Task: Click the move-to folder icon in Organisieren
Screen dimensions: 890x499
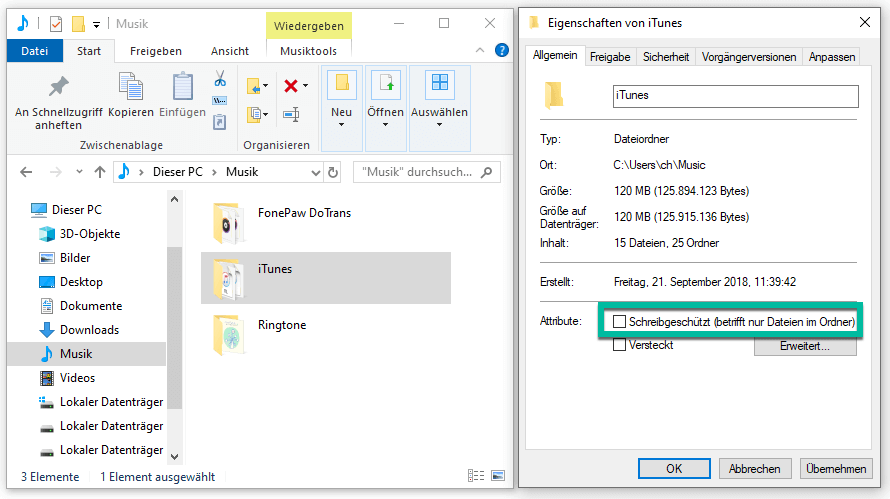Action: pyautogui.click(x=254, y=86)
